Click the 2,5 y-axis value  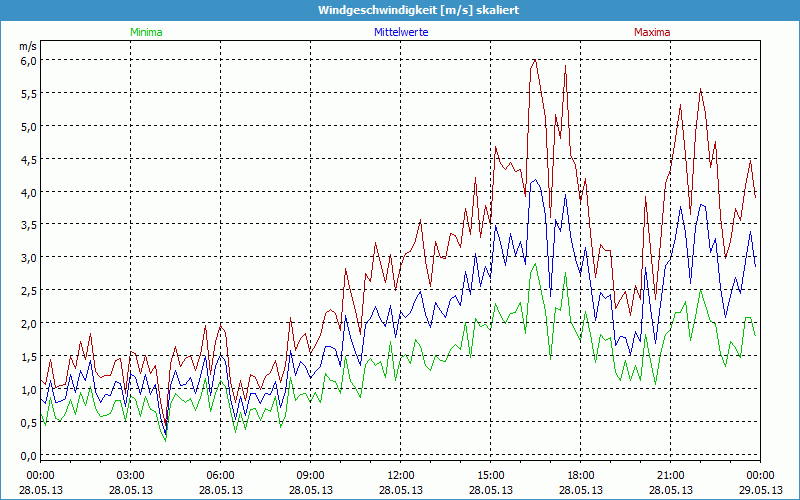(29, 291)
